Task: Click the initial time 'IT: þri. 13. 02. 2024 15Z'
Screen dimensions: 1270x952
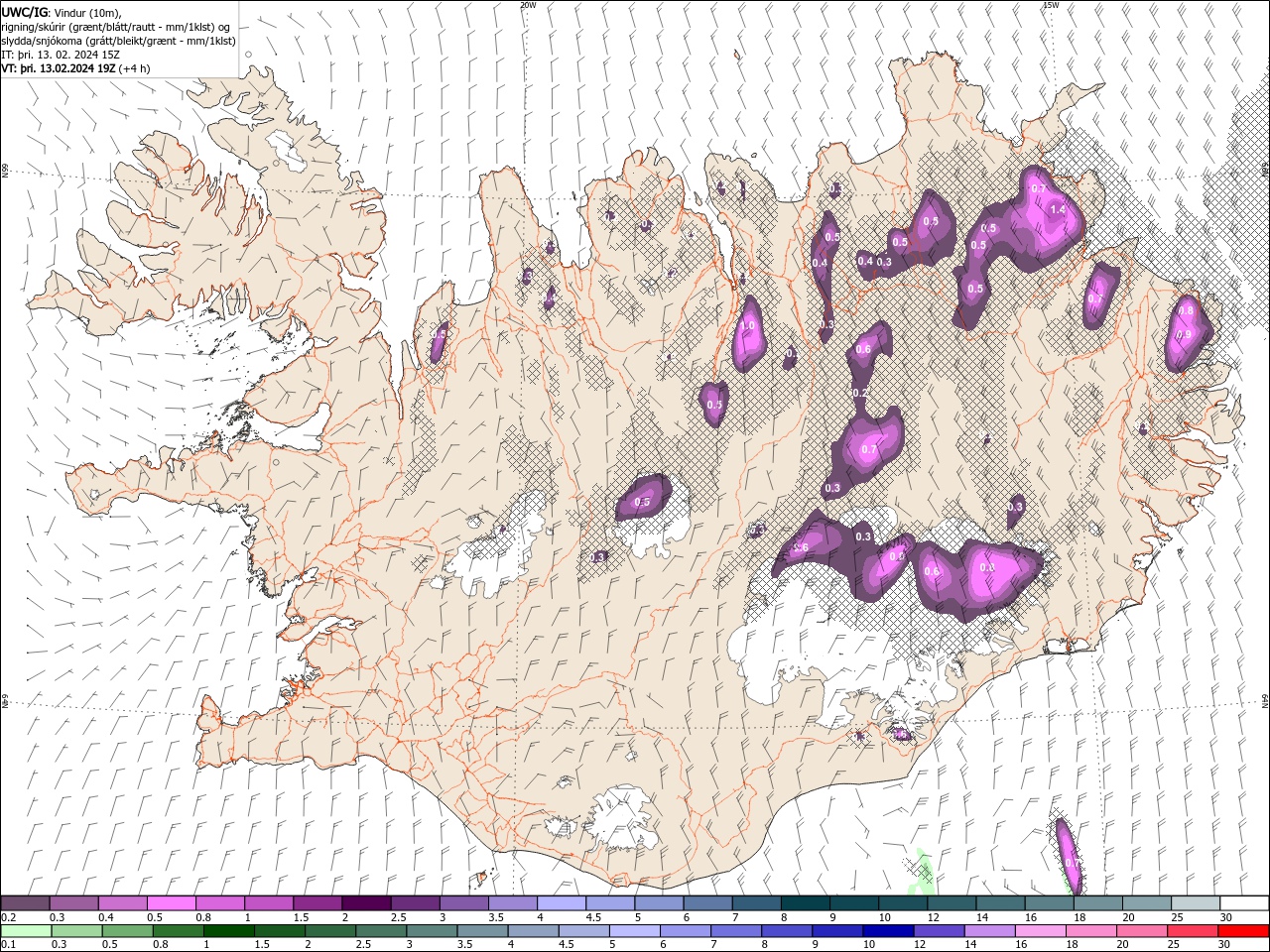Action: pos(62,55)
